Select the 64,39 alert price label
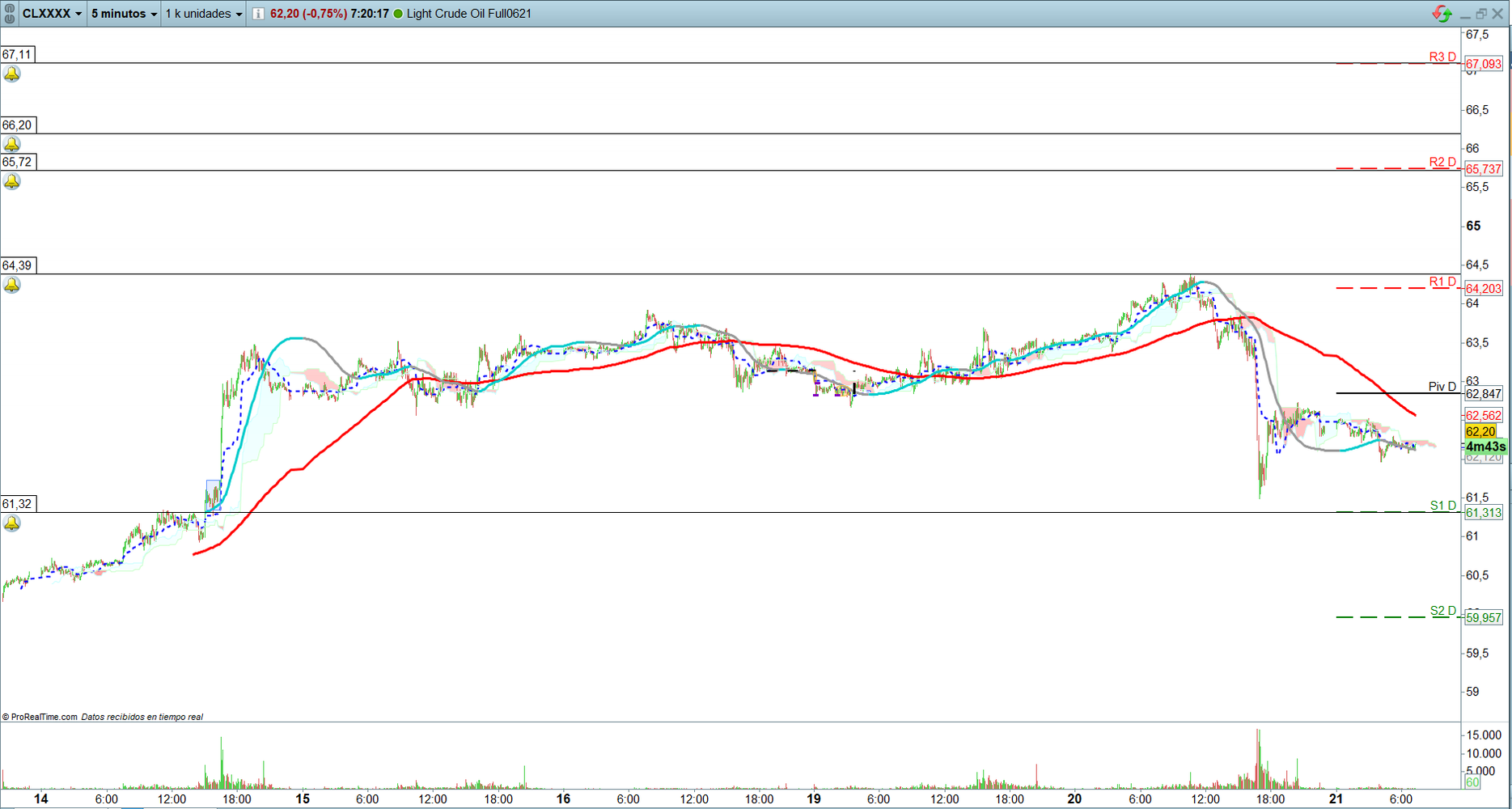The image size is (1512, 809). pyautogui.click(x=17, y=265)
